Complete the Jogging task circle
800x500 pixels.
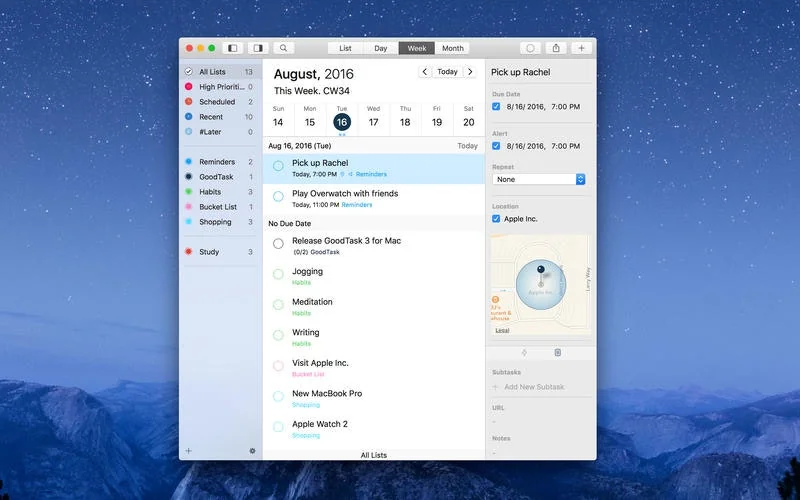278,274
